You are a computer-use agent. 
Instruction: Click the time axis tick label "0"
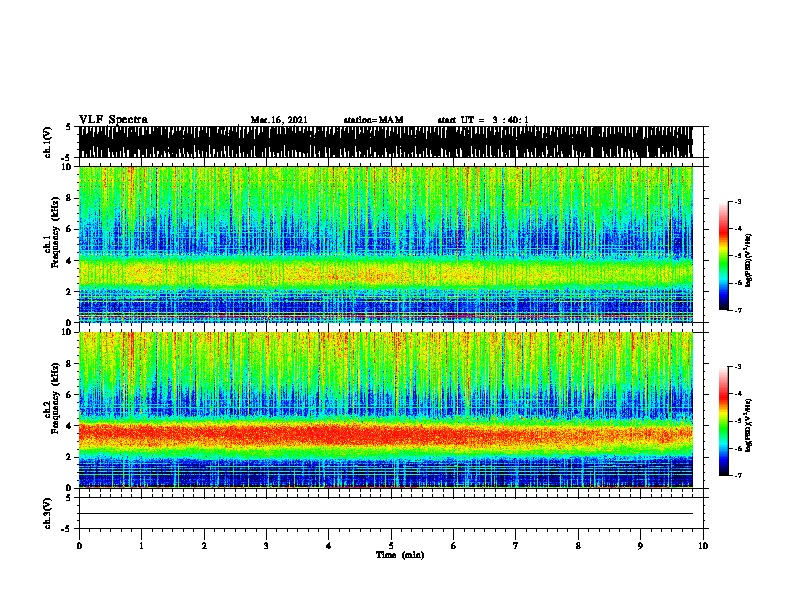(79, 546)
